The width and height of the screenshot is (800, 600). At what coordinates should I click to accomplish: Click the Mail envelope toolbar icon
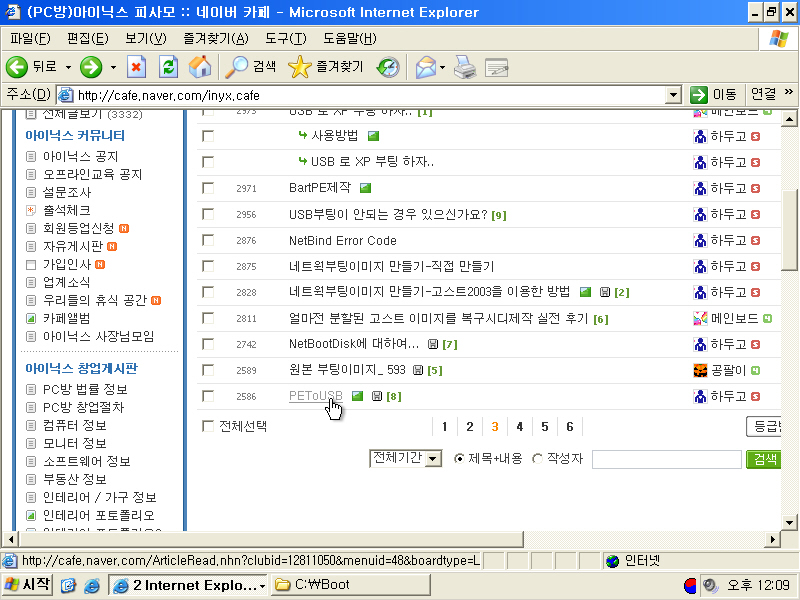[425, 67]
